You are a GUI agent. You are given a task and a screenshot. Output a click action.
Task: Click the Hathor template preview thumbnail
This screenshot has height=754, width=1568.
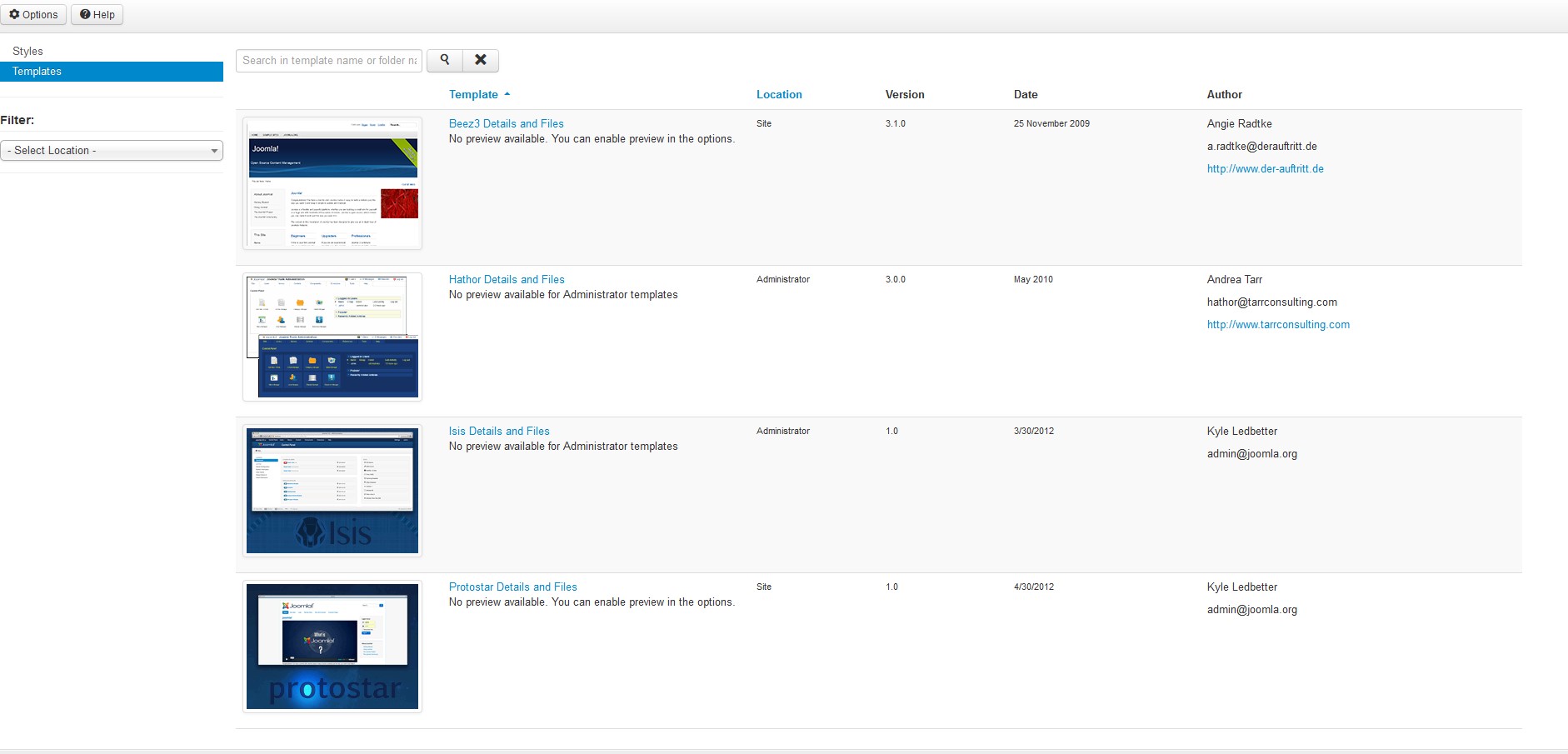coord(332,337)
